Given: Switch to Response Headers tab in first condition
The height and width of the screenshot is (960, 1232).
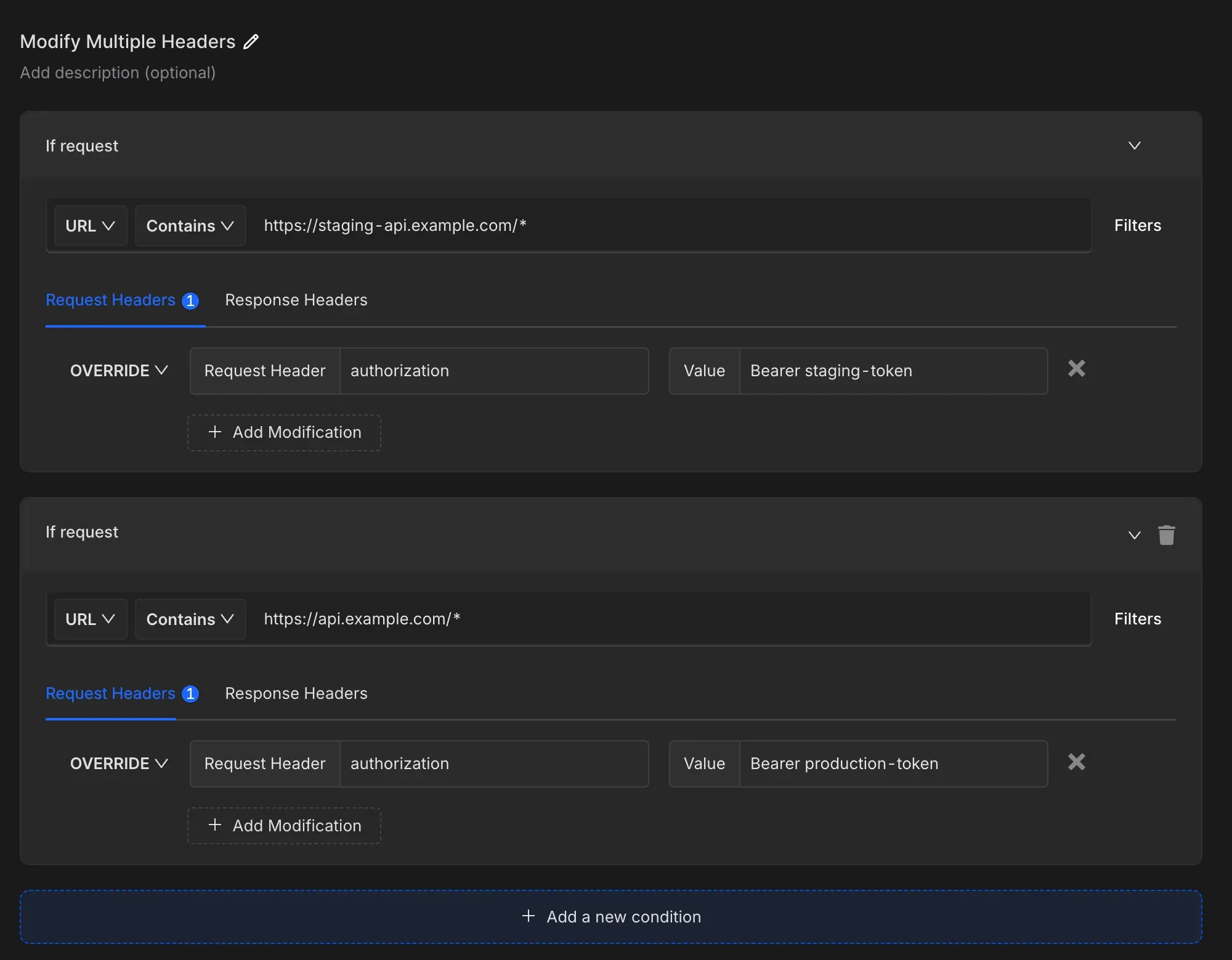Looking at the screenshot, I should click(x=296, y=301).
